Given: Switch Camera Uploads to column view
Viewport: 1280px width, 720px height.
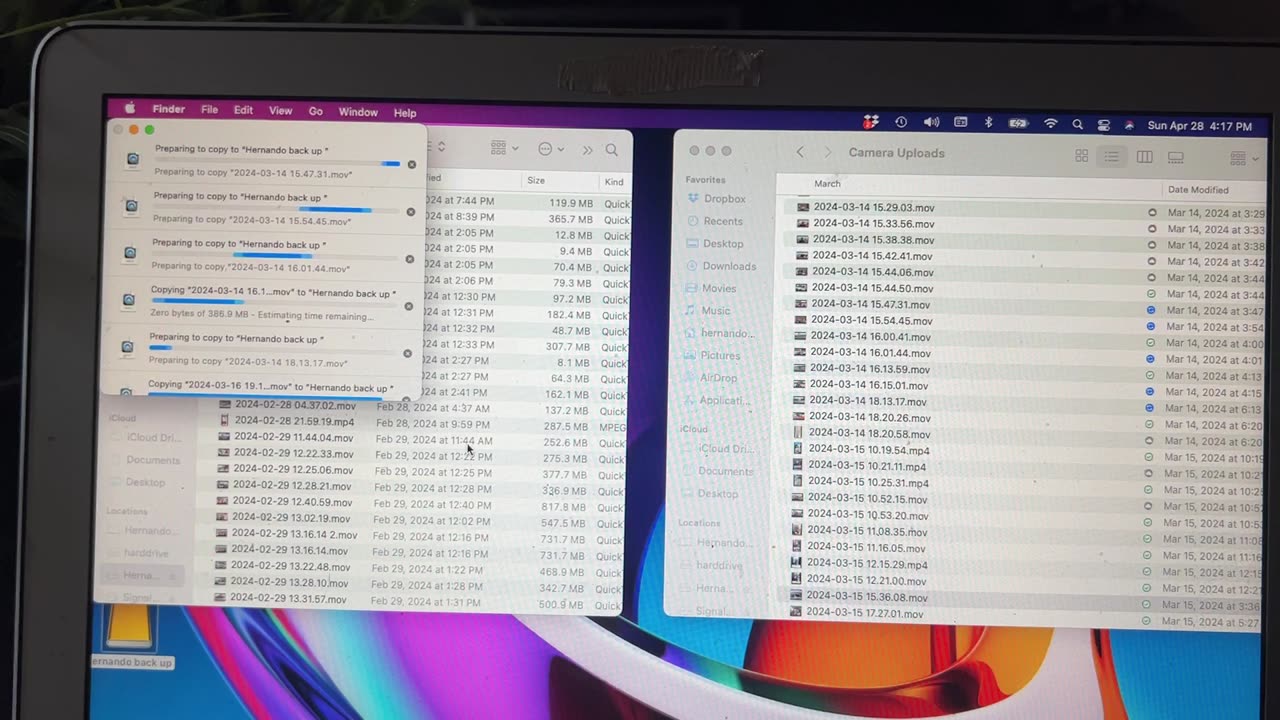Looking at the screenshot, I should coord(1144,157).
